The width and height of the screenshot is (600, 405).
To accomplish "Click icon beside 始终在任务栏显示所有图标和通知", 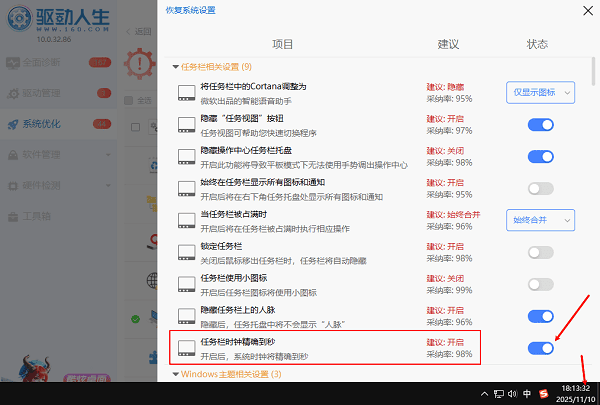I will (187, 189).
